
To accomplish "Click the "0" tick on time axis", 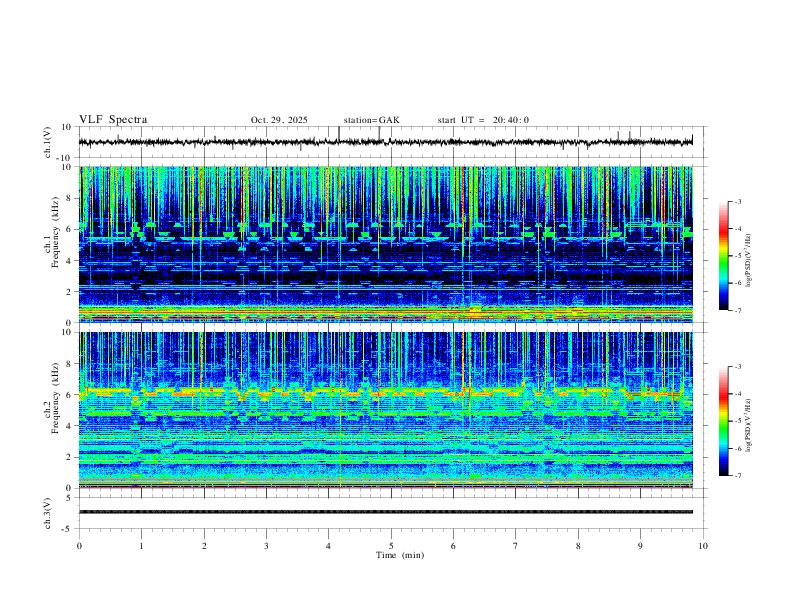I will (x=79, y=546).
